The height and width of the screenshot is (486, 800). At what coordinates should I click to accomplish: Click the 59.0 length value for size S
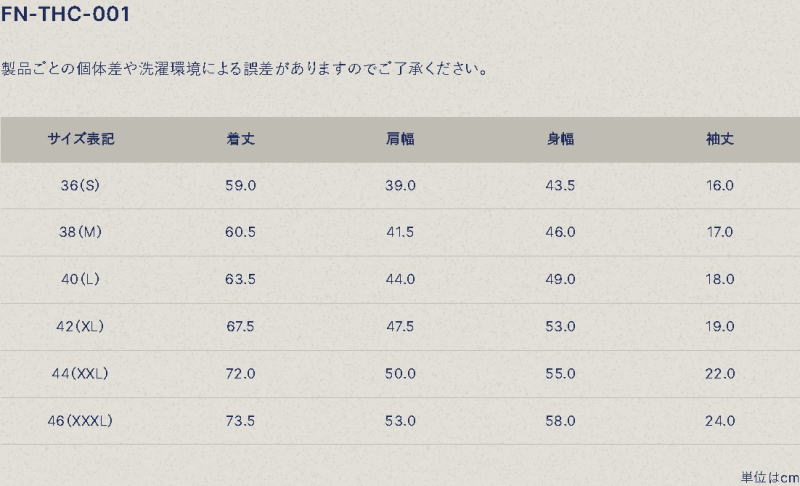coord(240,185)
